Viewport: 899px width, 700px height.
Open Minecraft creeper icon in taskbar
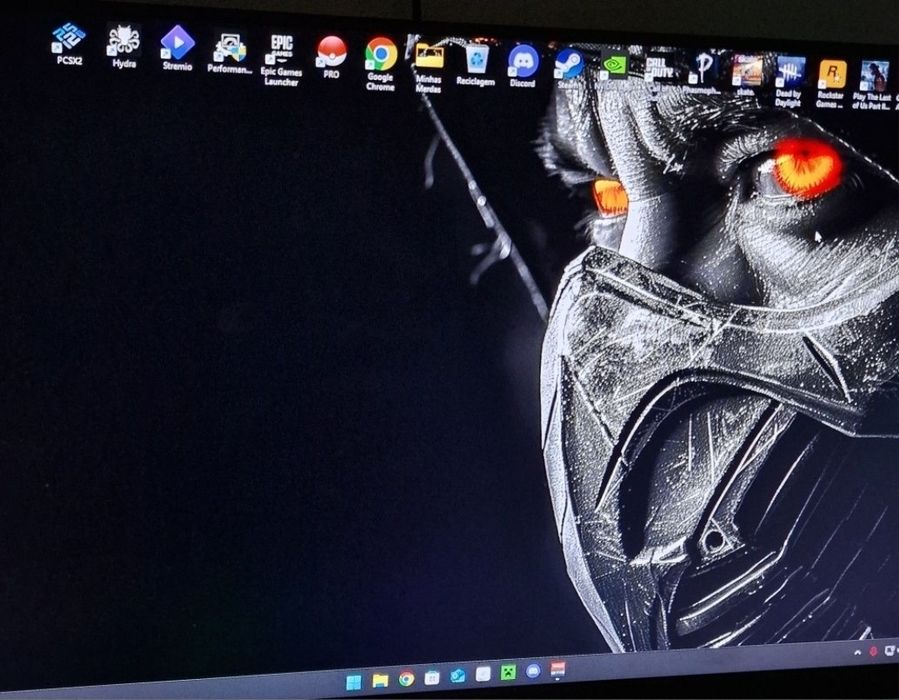point(509,672)
